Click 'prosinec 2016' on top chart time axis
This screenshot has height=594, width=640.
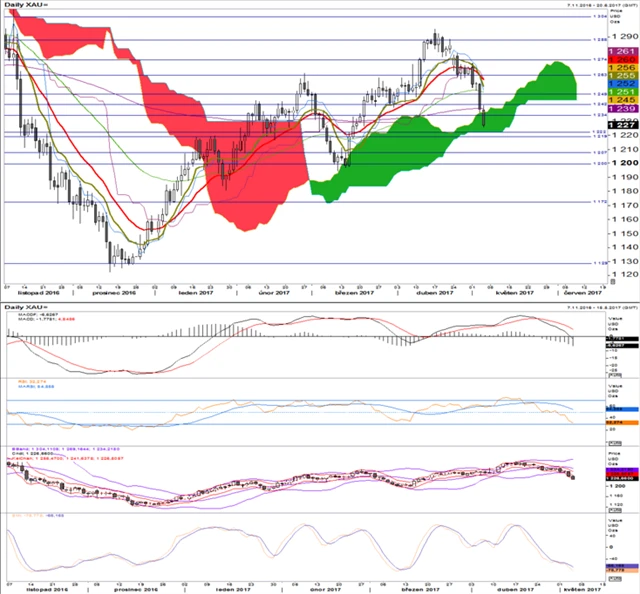click(114, 293)
